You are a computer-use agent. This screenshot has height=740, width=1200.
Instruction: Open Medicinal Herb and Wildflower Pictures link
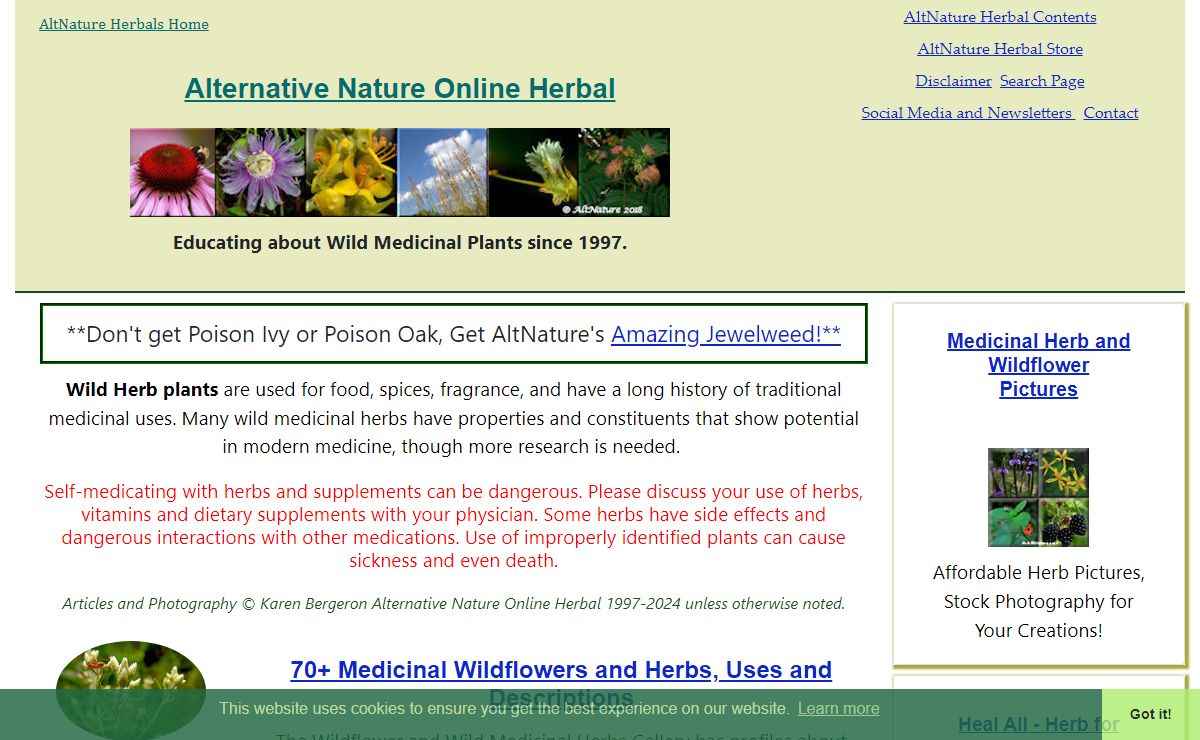[1039, 365]
